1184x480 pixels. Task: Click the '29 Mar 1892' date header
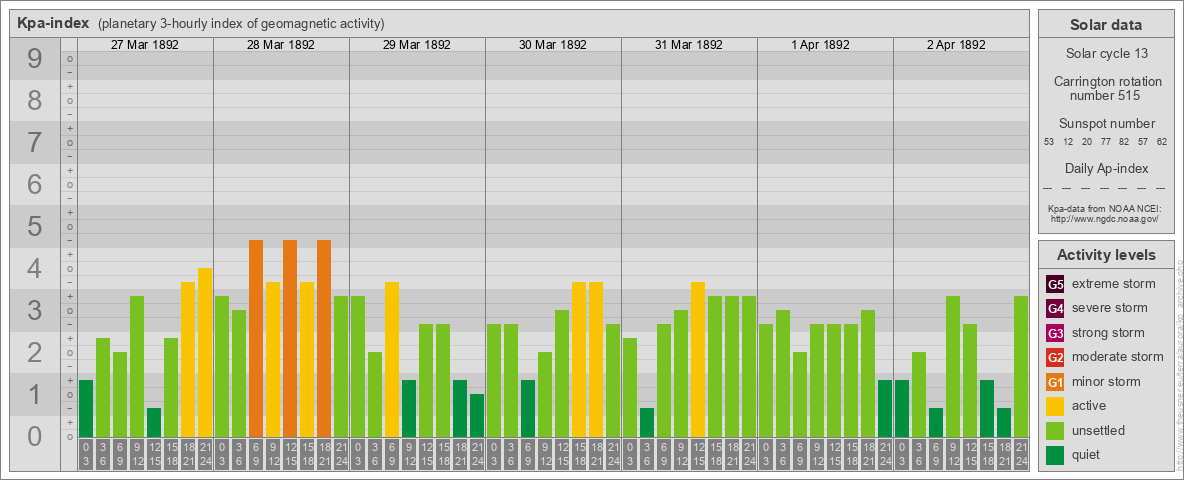417,45
